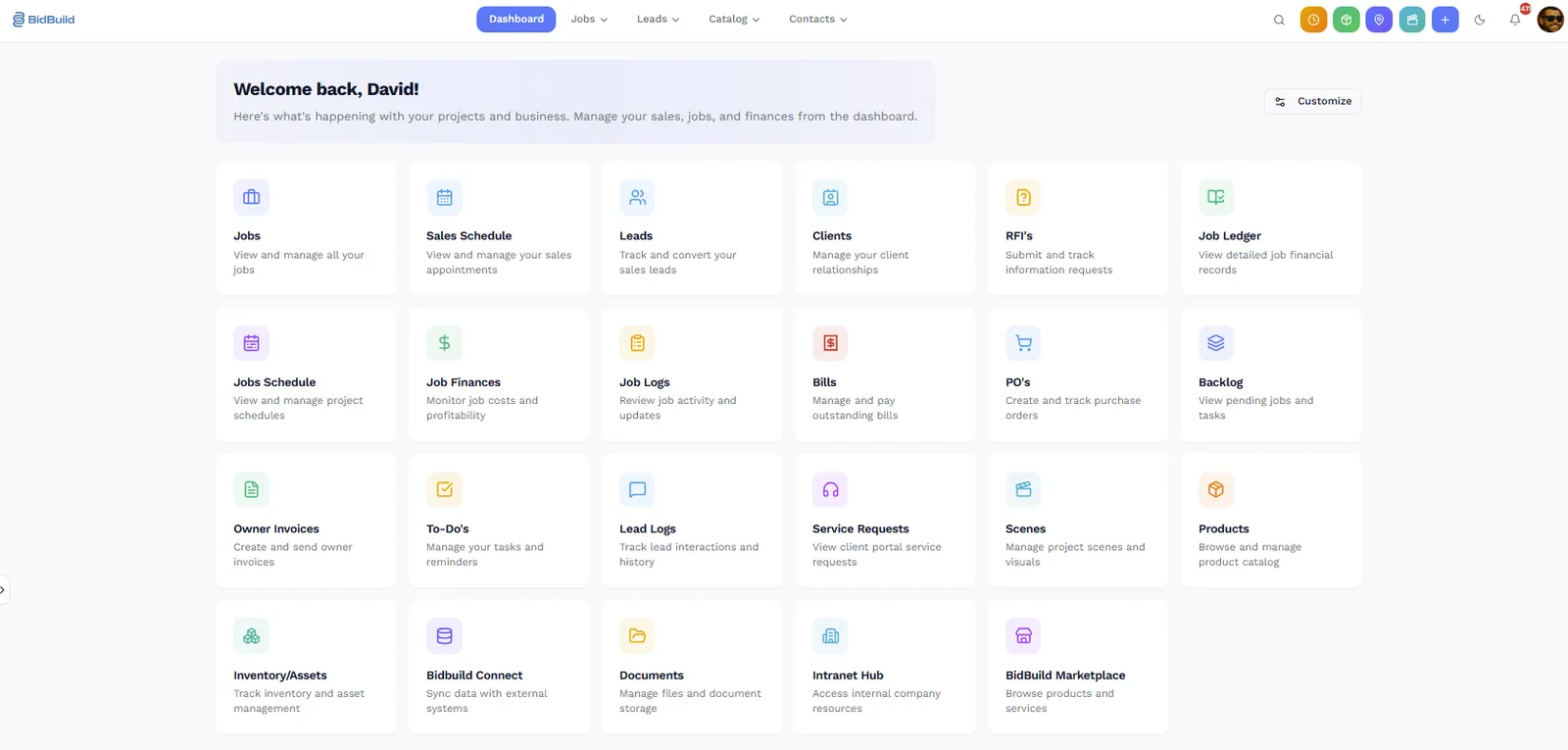
Task: Open the user profile avatar
Action: click(x=1550, y=20)
